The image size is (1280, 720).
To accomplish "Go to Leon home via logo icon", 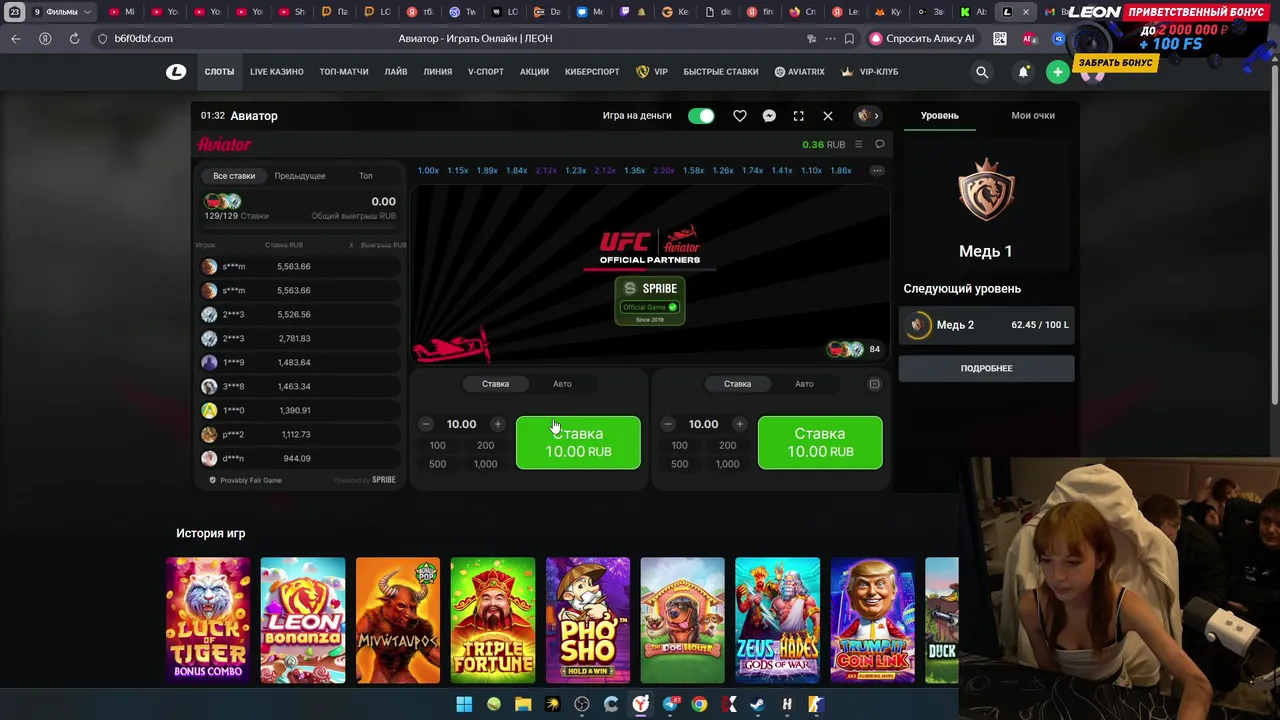I will click(x=176, y=72).
